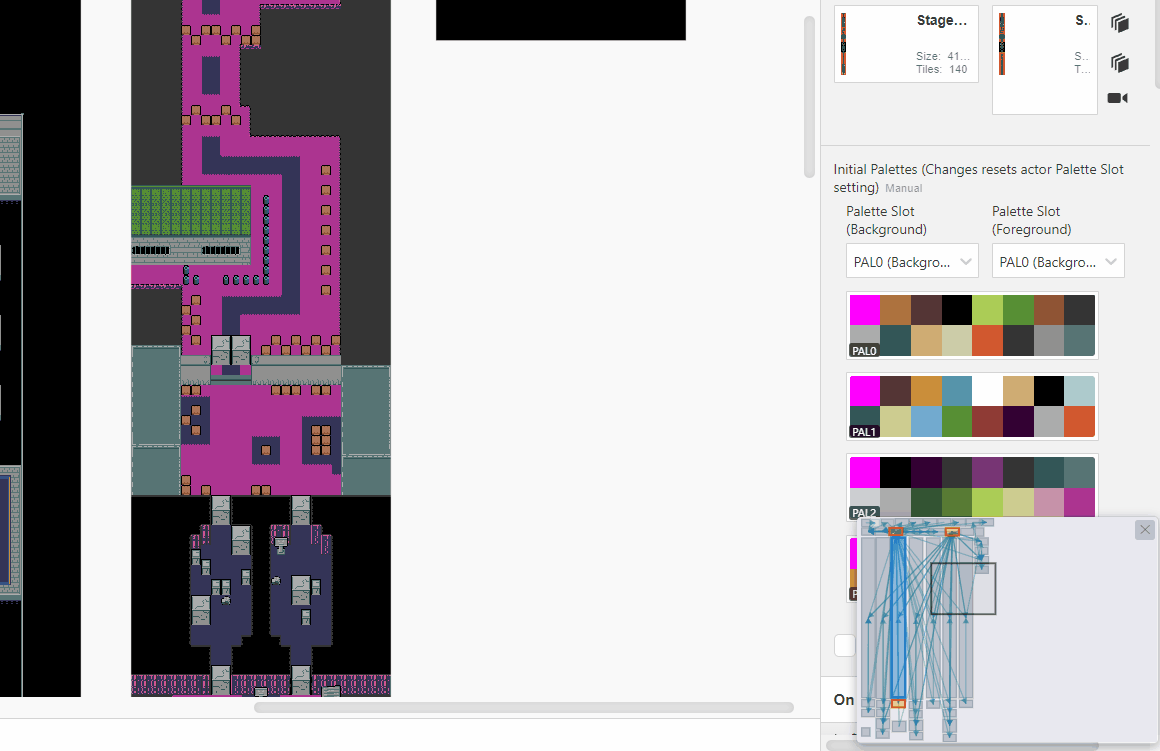The height and width of the screenshot is (751, 1160).
Task: Click the bottom orange-outlined node in the minimap
Action: [898, 704]
